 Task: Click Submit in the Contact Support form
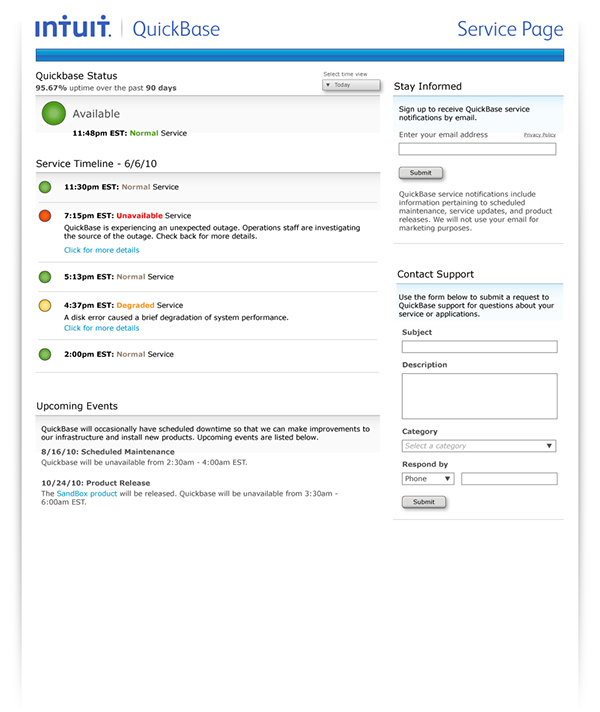click(424, 502)
